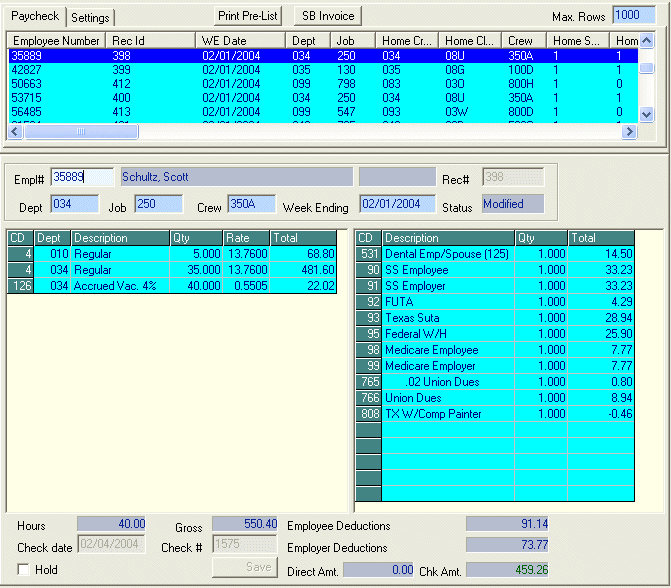Click the WE Date column header
Image resolution: width=671 pixels, height=588 pixels.
tap(240, 41)
